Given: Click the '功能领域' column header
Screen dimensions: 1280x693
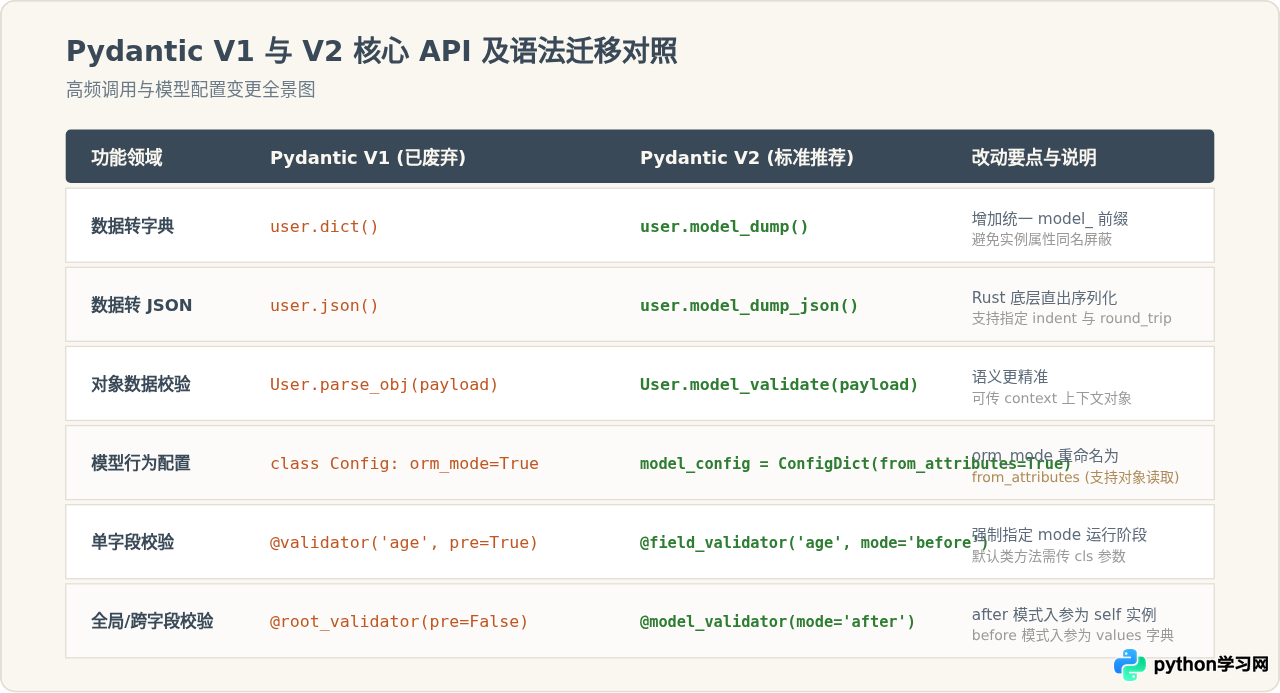Looking at the screenshot, I should click(x=127, y=157).
